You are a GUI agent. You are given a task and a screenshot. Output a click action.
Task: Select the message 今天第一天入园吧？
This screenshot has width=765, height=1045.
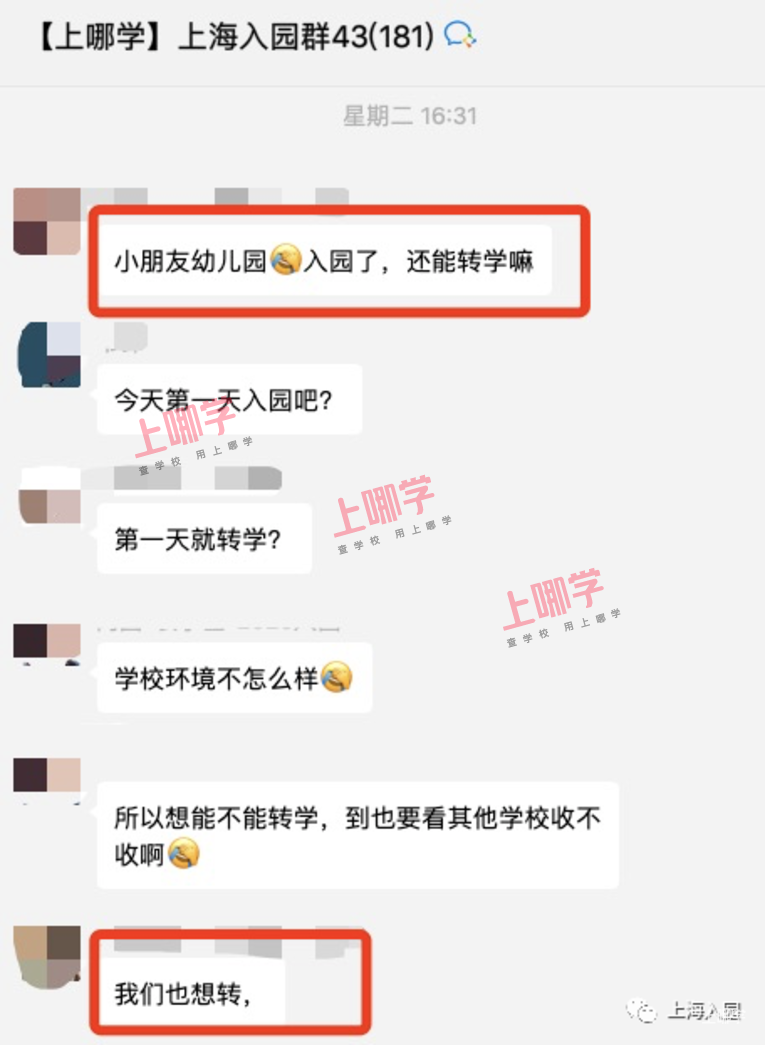point(230,400)
